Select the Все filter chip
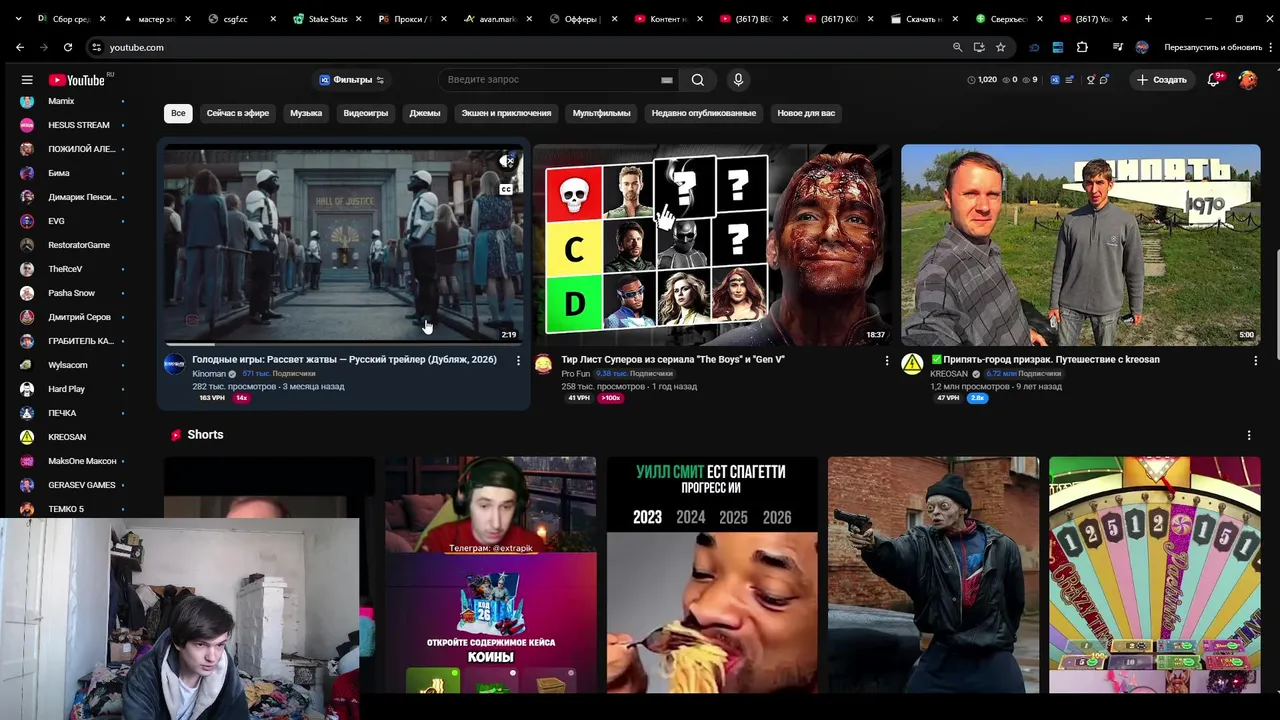1280x720 pixels. pos(178,113)
